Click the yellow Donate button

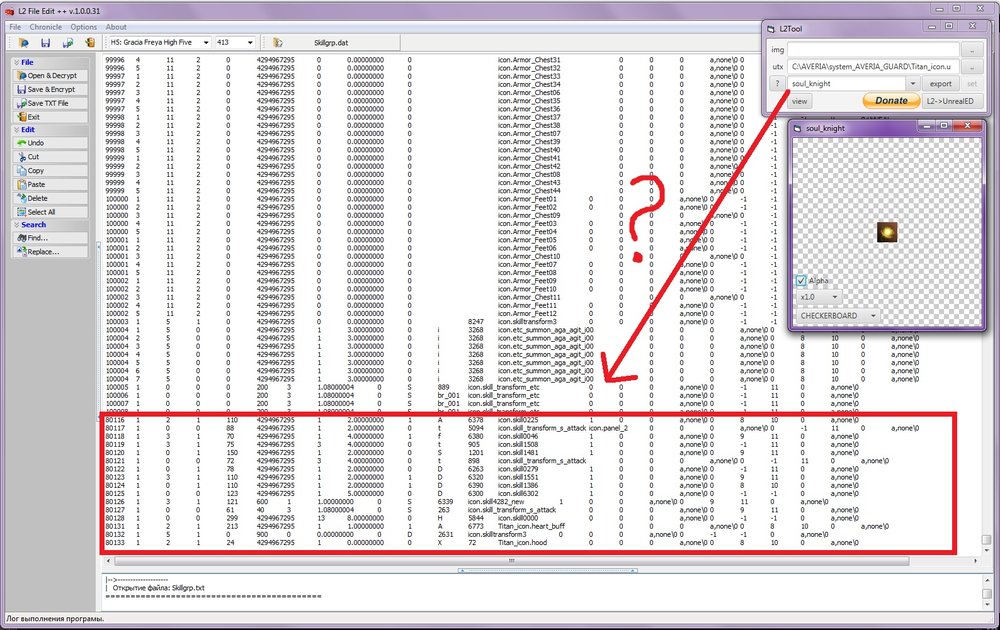point(890,101)
